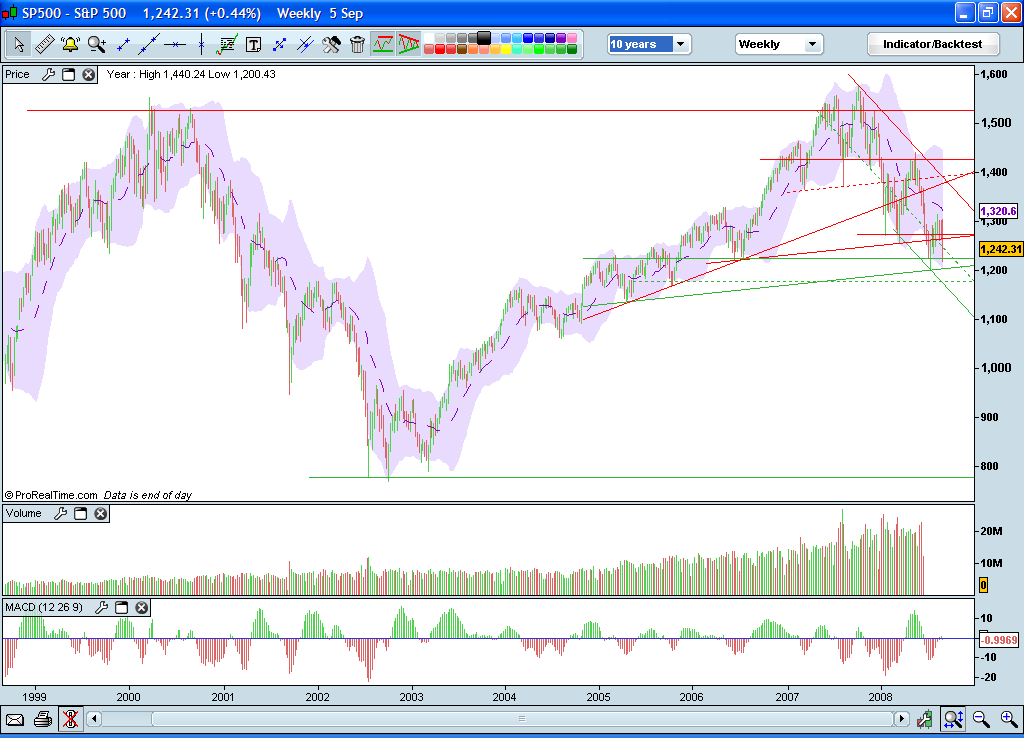Click the Indicator/Backtest button
This screenshot has height=738, width=1024.
[x=933, y=44]
